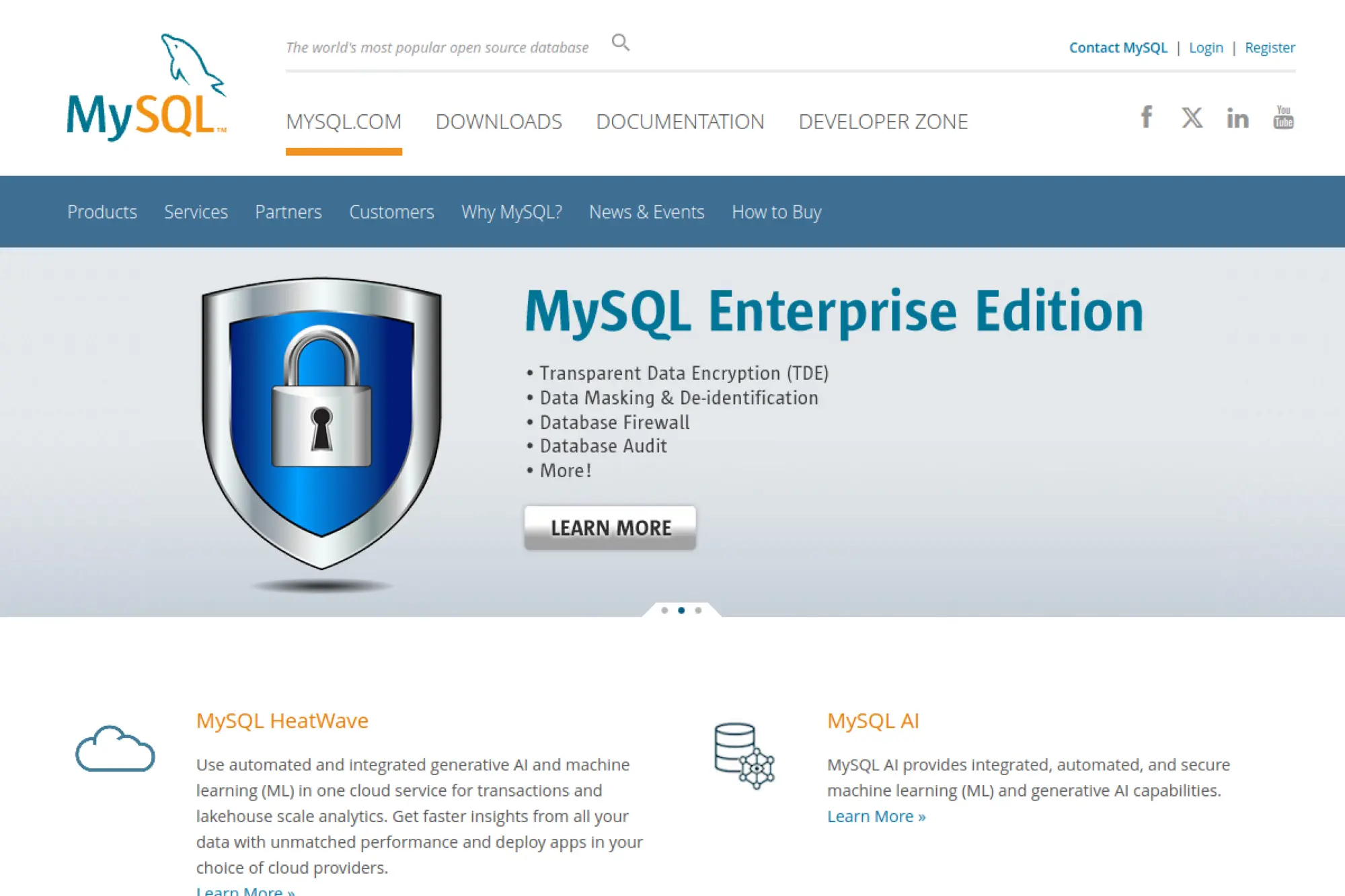This screenshot has height=896, width=1345.
Task: Open MySQL's Facebook page icon
Action: [1146, 118]
